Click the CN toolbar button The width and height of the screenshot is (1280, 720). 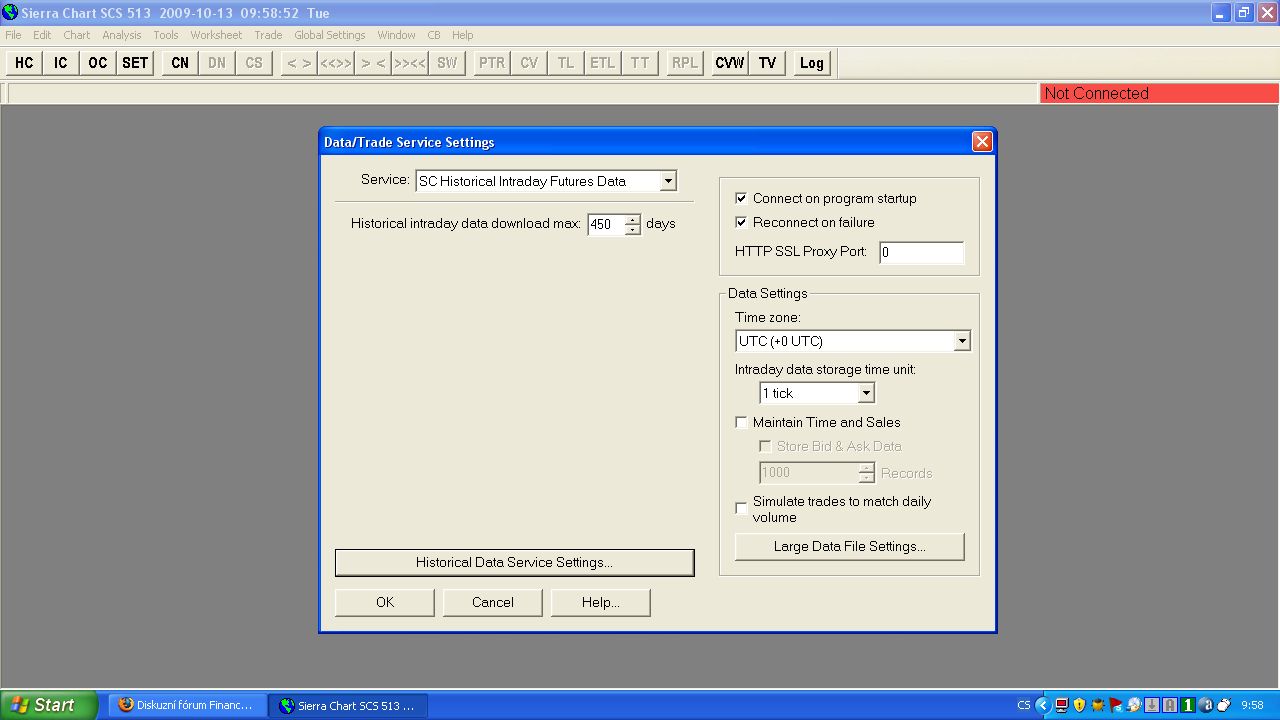coord(180,63)
